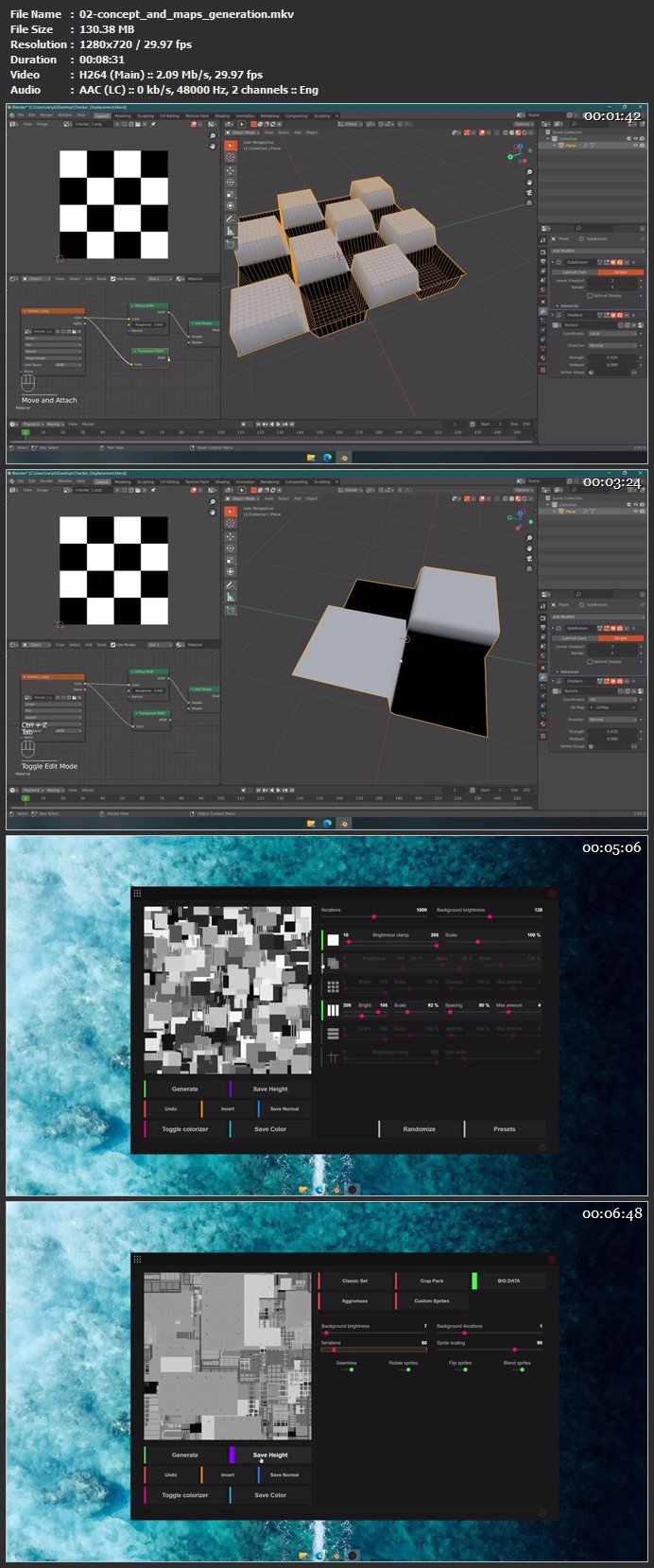Select the BIG:DATA preset in 00:06:48 generator
Image resolution: width=654 pixels, height=1568 pixels.
(508, 1281)
